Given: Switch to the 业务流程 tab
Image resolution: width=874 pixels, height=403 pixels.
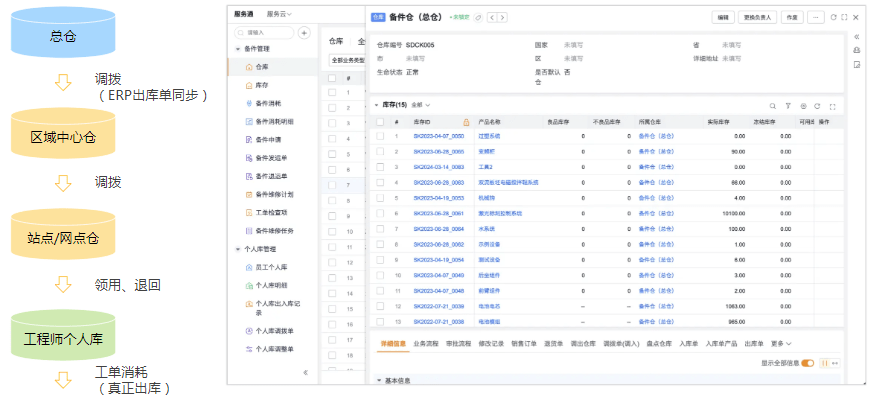Looking at the screenshot, I should [427, 343].
